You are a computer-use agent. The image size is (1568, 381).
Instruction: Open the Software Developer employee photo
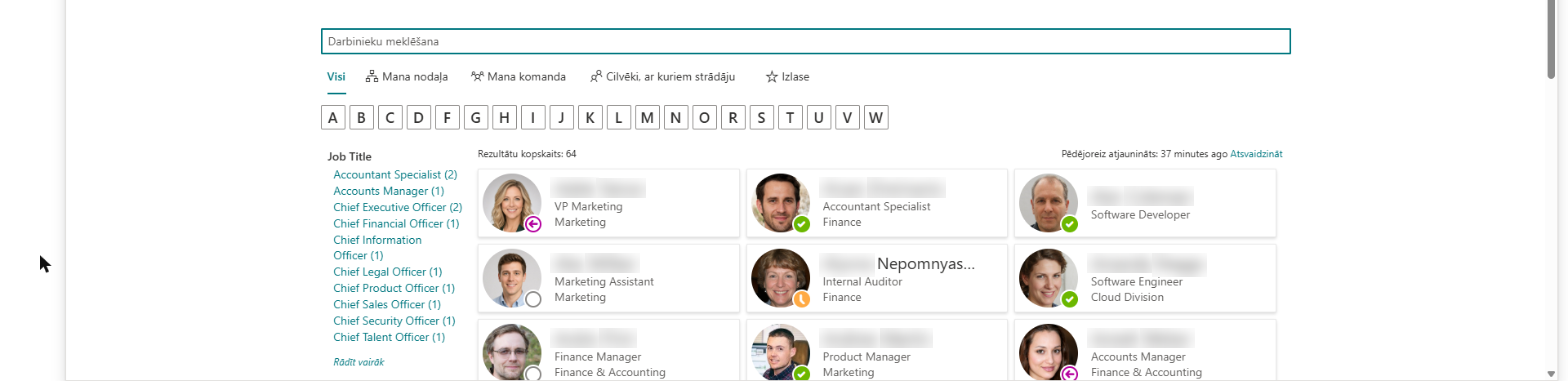pyautogui.click(x=1048, y=203)
